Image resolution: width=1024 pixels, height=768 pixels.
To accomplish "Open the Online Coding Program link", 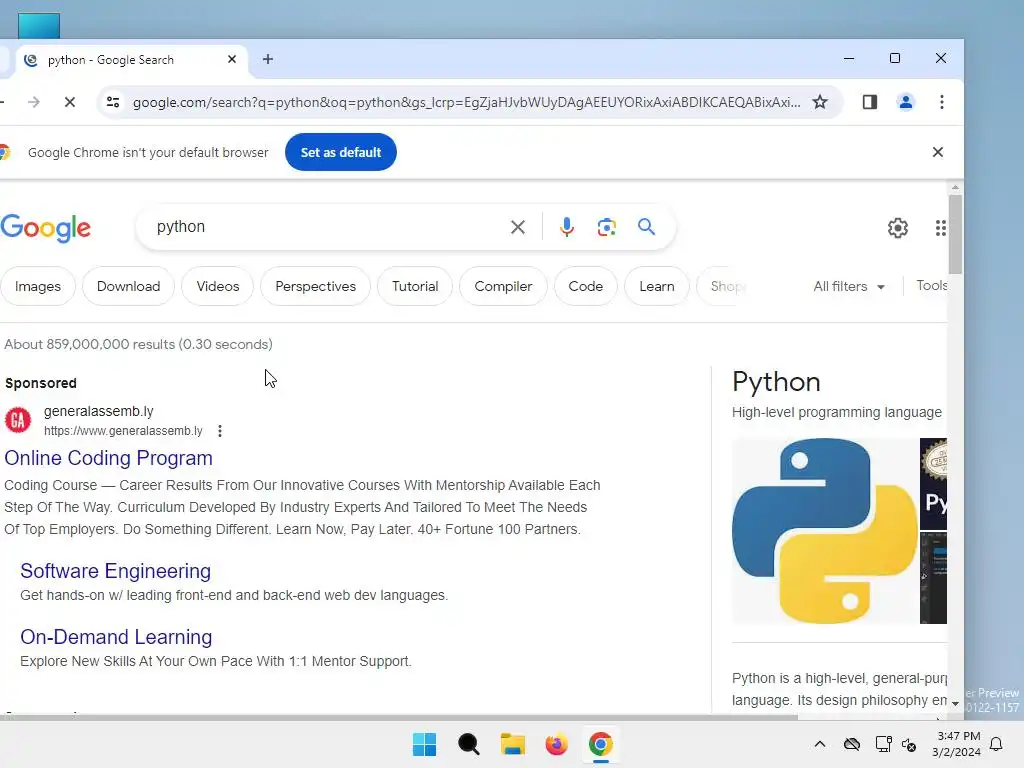I will coord(108,458).
